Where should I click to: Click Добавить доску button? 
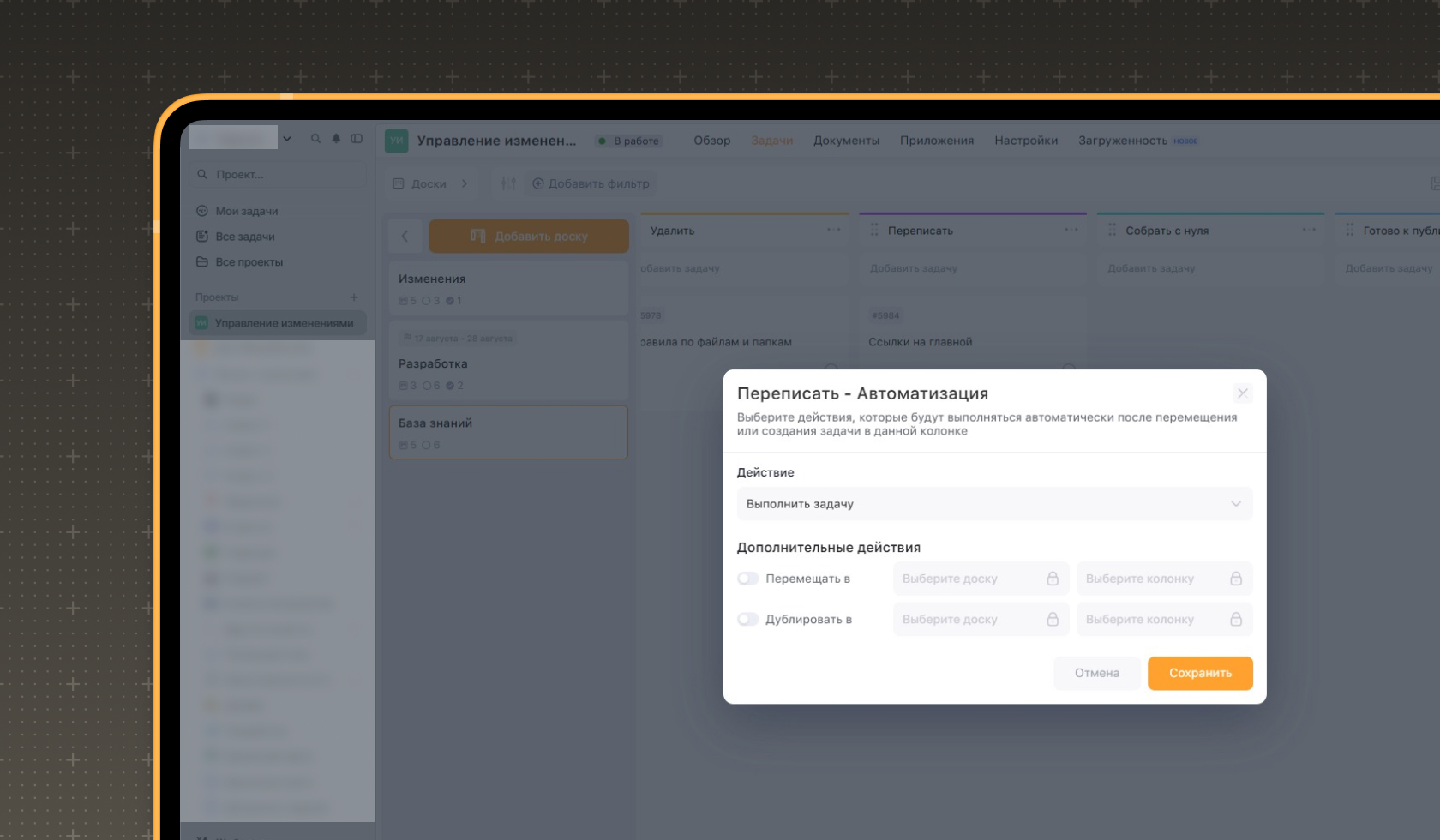pyautogui.click(x=529, y=236)
